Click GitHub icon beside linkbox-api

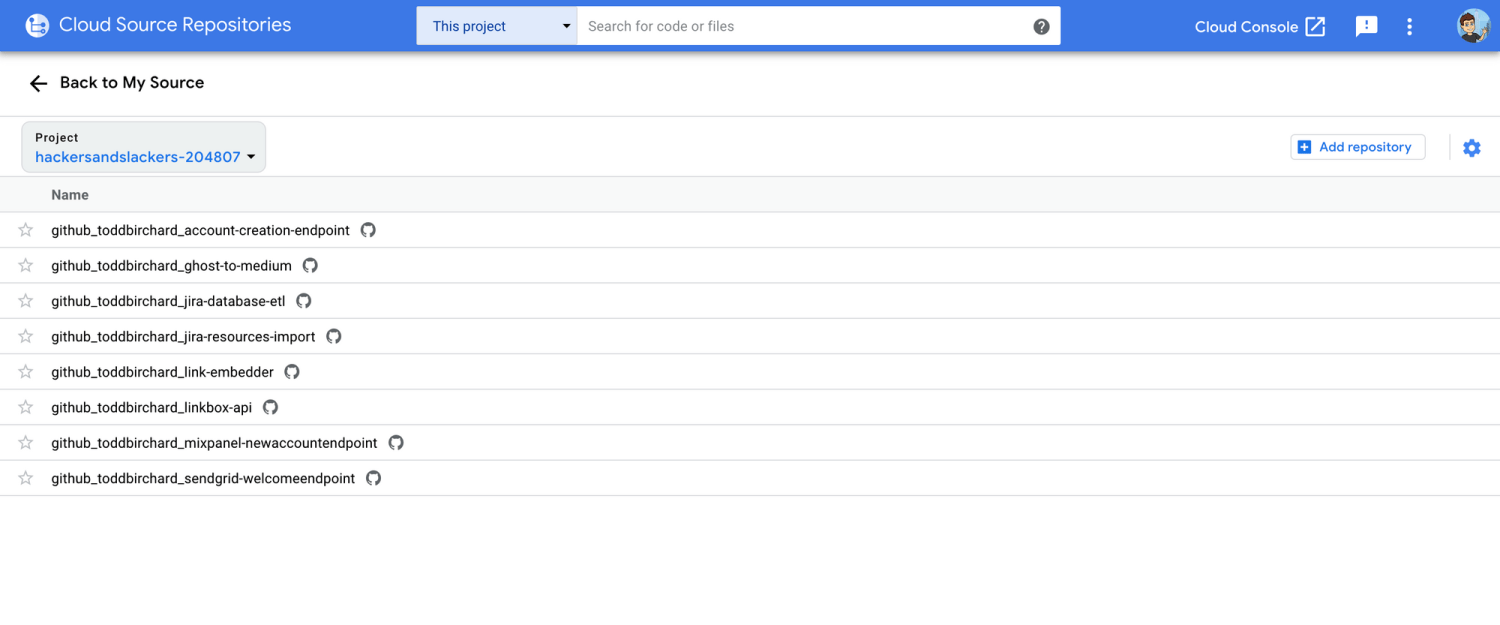tap(270, 407)
